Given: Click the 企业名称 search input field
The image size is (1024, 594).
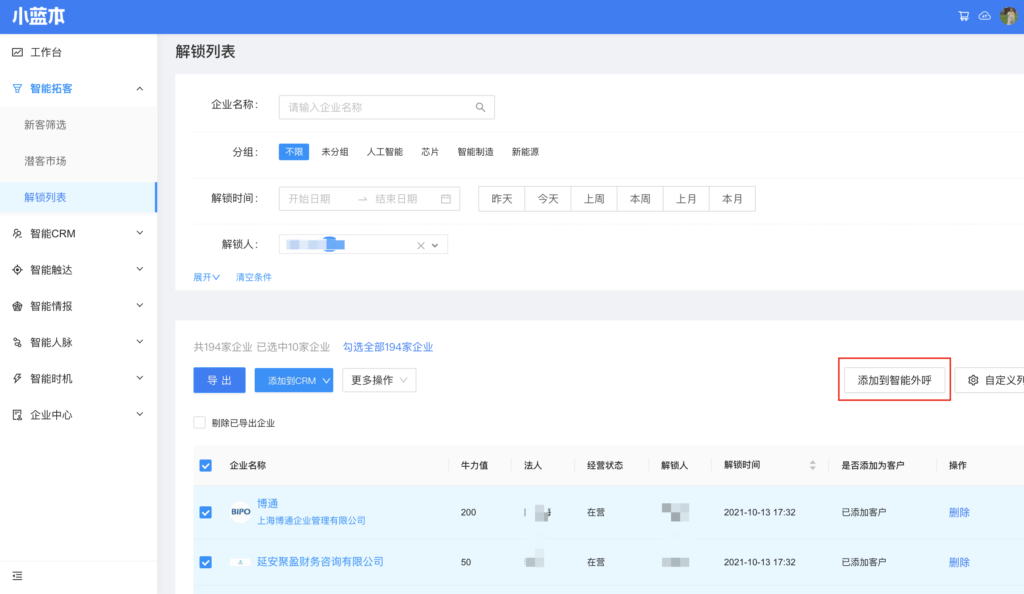Looking at the screenshot, I should pos(375,107).
